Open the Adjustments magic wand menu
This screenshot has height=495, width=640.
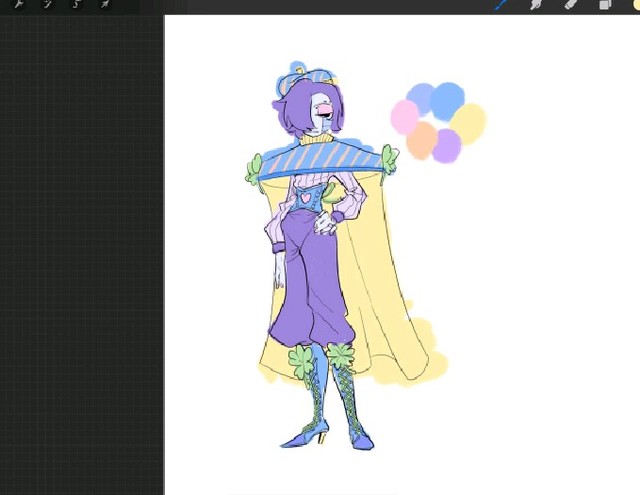(47, 5)
